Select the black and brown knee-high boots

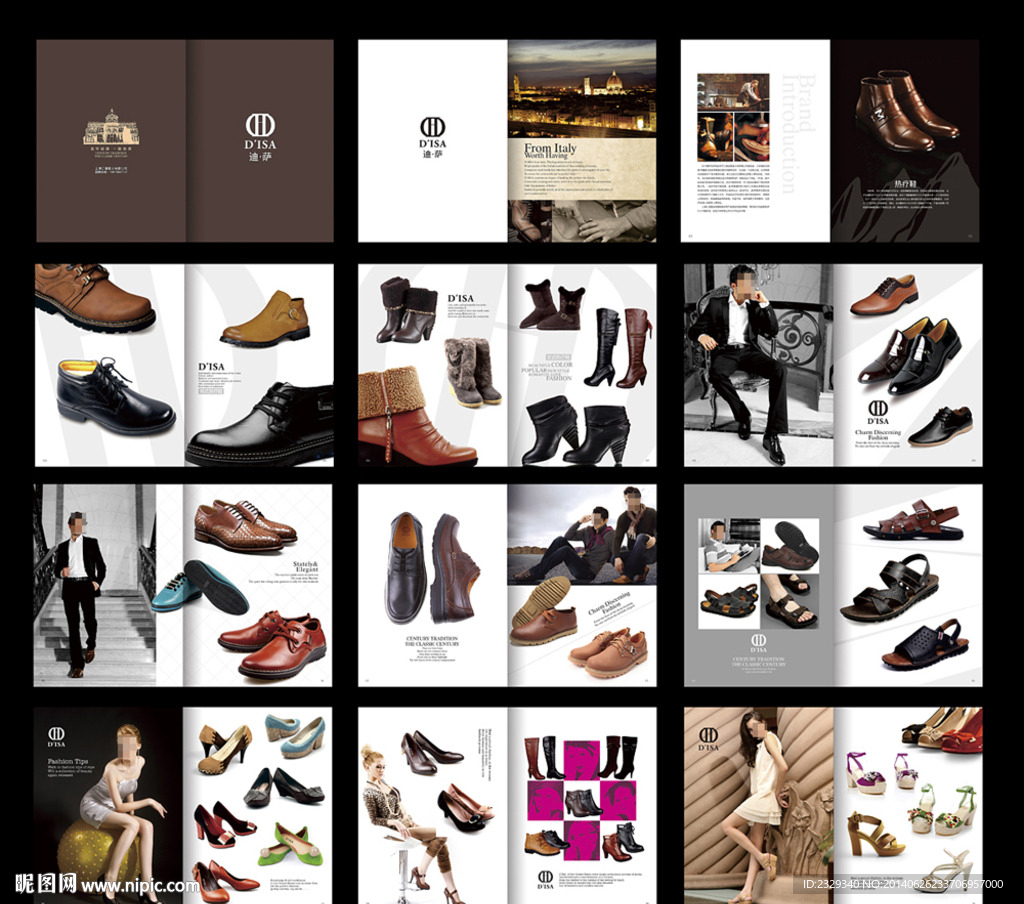616,347
